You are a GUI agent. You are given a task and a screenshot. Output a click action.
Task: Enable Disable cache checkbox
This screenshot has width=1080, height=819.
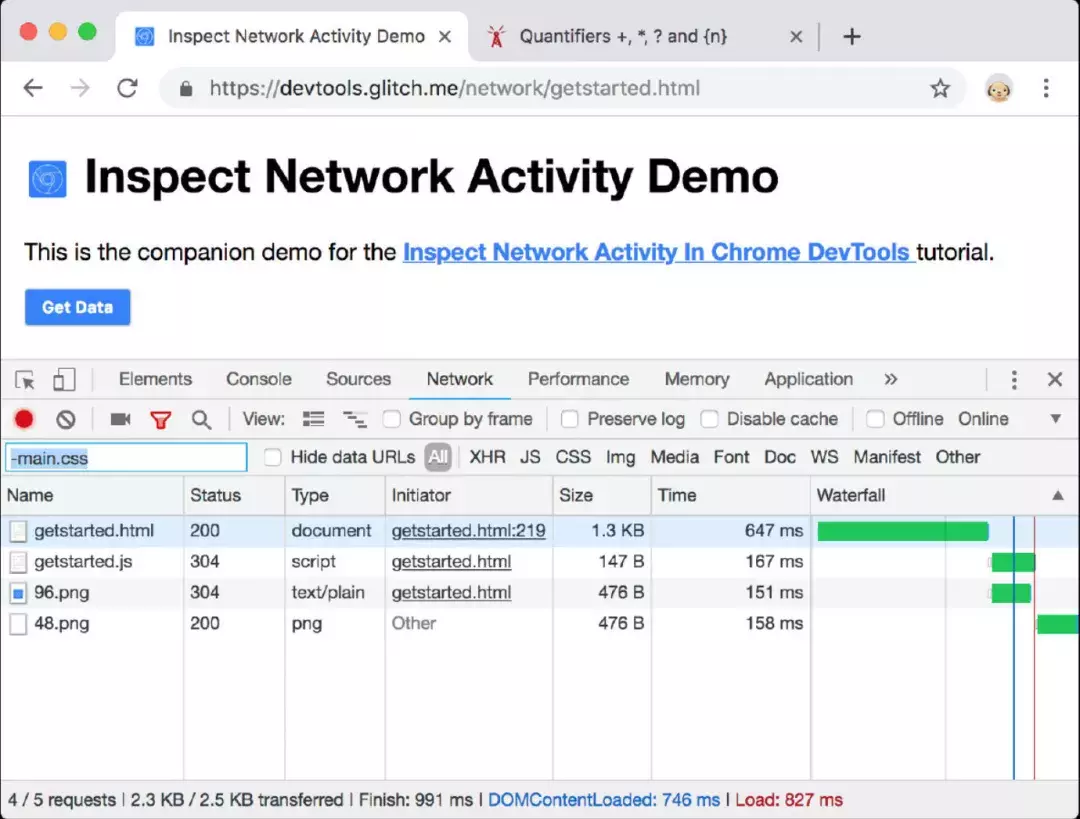coord(709,419)
